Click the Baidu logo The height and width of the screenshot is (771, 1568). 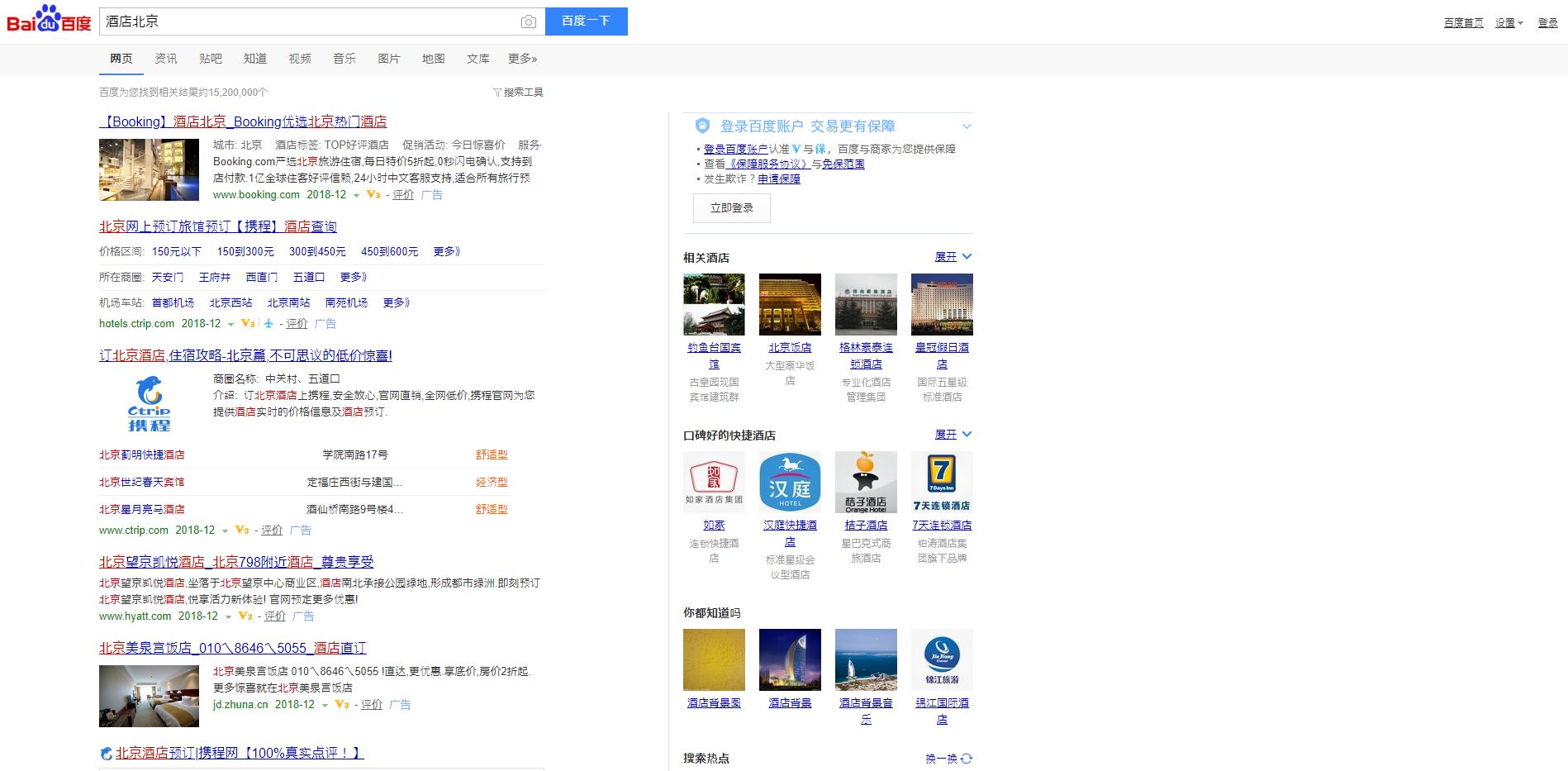[x=49, y=20]
